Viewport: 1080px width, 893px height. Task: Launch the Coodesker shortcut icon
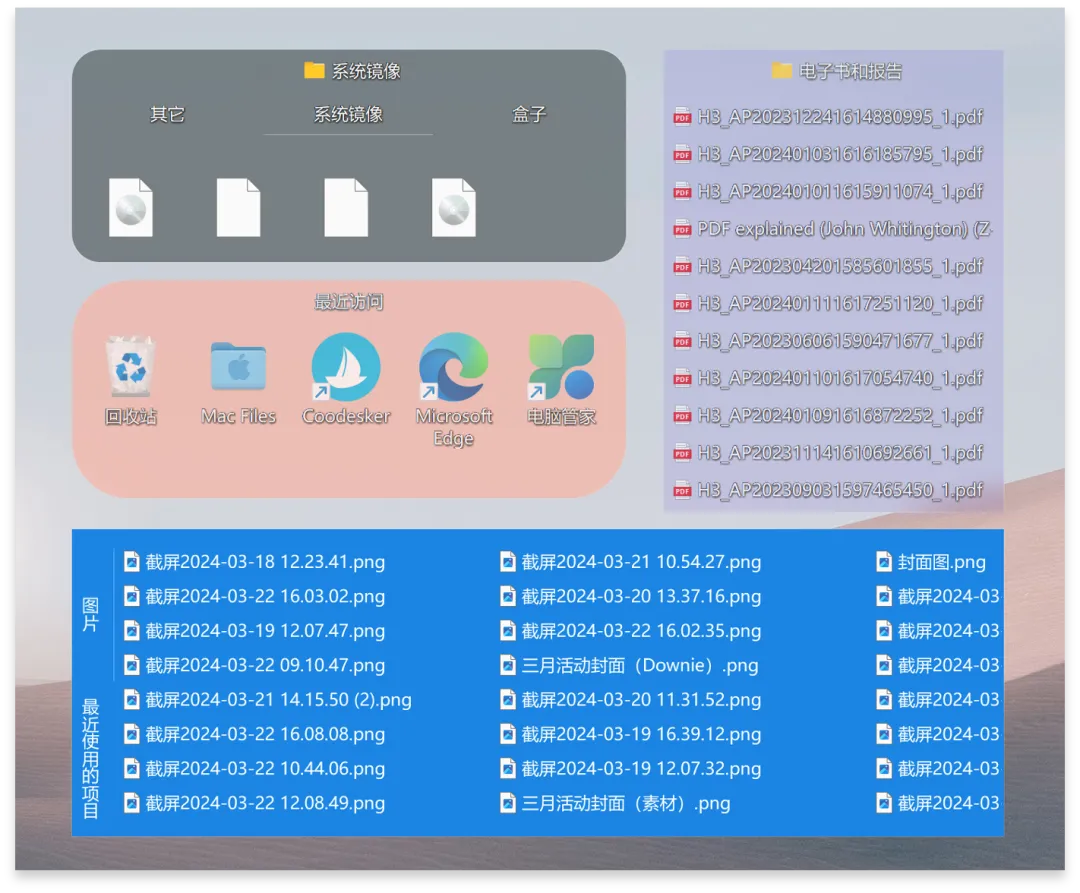tap(346, 368)
